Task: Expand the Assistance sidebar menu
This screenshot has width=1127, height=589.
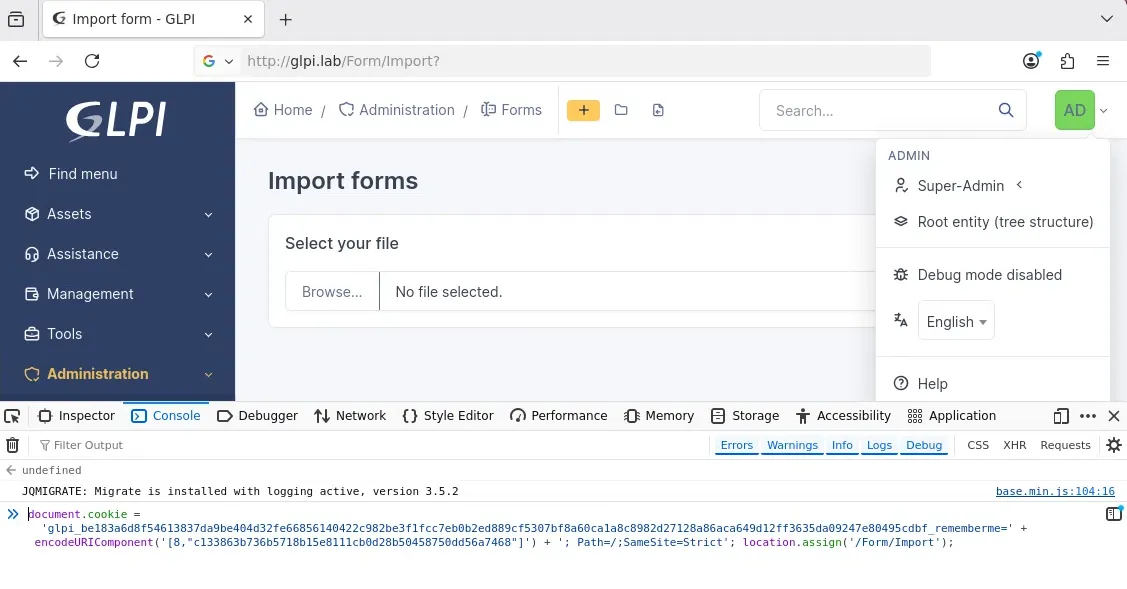Action: (x=117, y=254)
